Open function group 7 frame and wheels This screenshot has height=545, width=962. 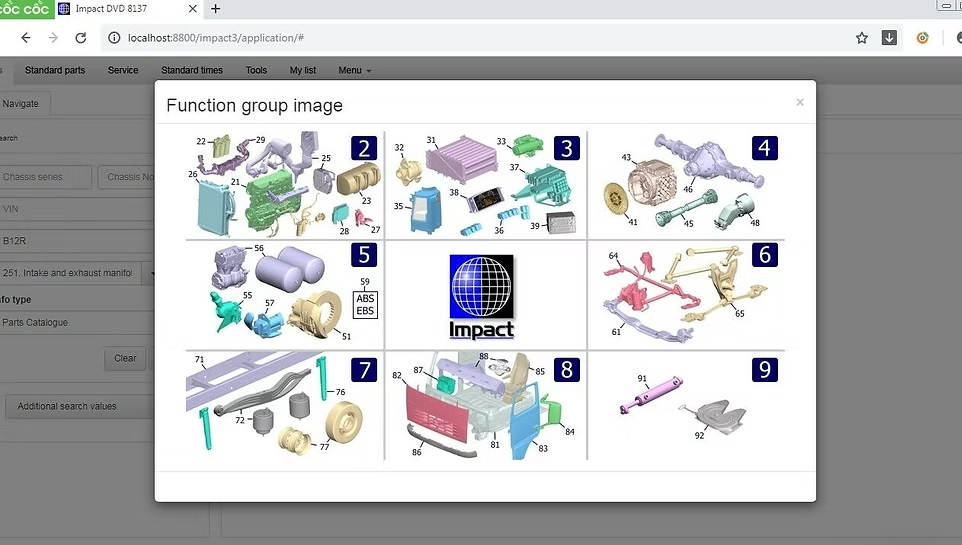tap(285, 405)
